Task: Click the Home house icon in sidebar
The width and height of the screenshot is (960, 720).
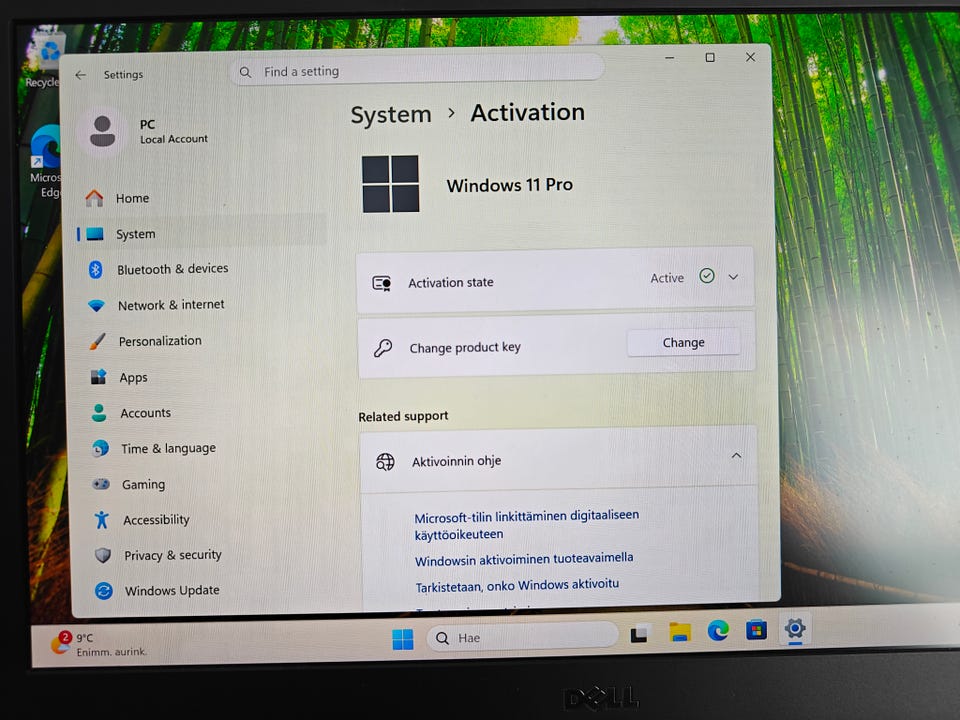Action: pos(94,198)
